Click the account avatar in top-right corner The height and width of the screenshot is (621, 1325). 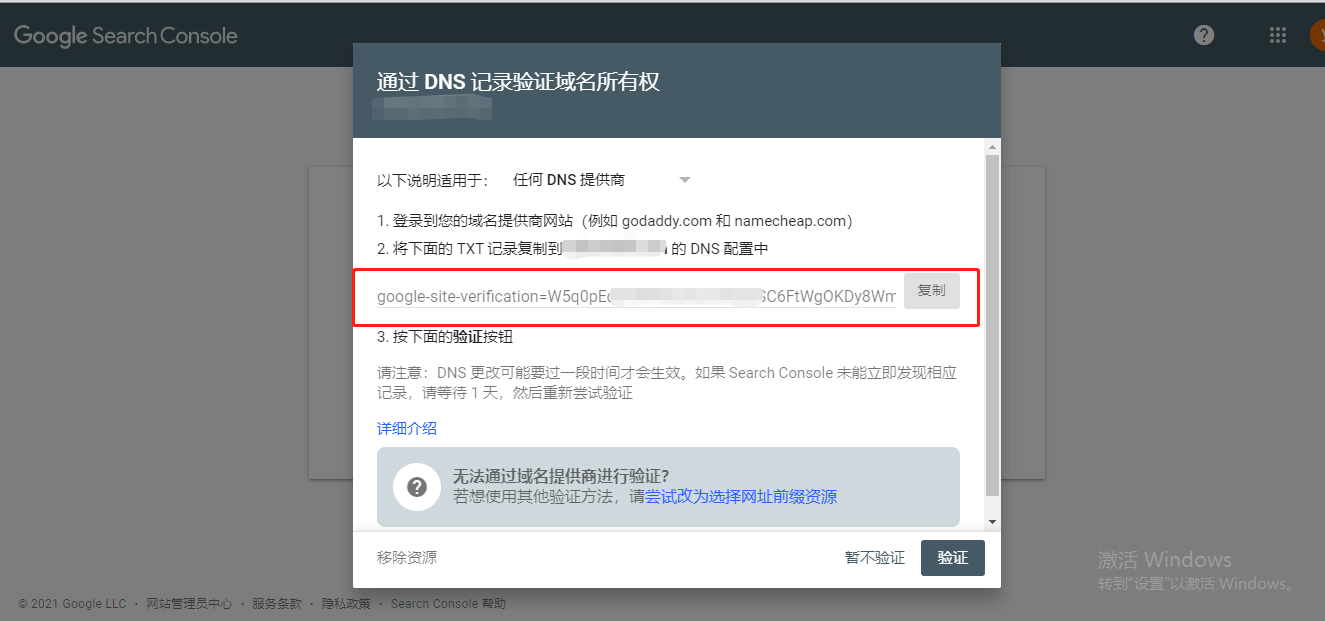1317,35
